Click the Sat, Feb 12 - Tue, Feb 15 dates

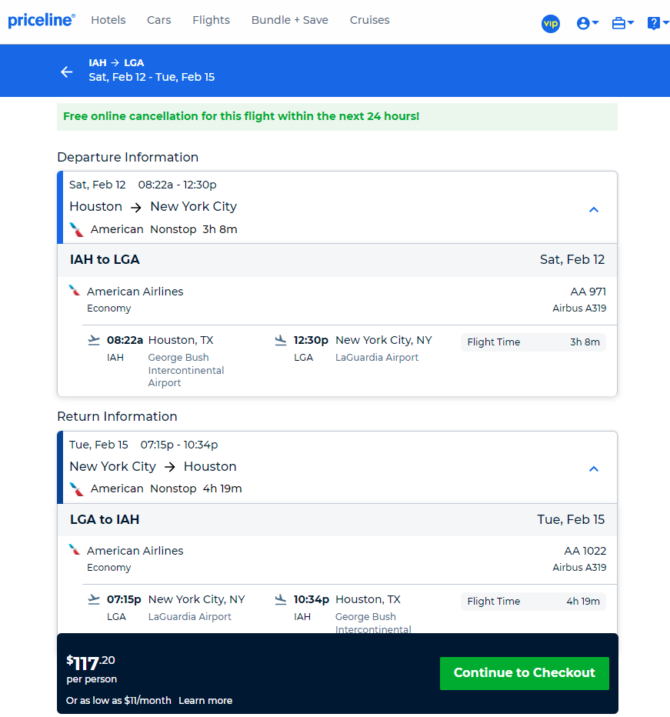tap(151, 77)
